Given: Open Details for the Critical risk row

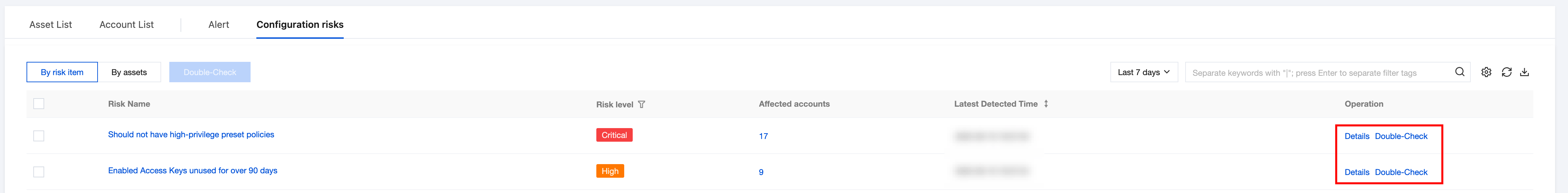Looking at the screenshot, I should 1357,136.
